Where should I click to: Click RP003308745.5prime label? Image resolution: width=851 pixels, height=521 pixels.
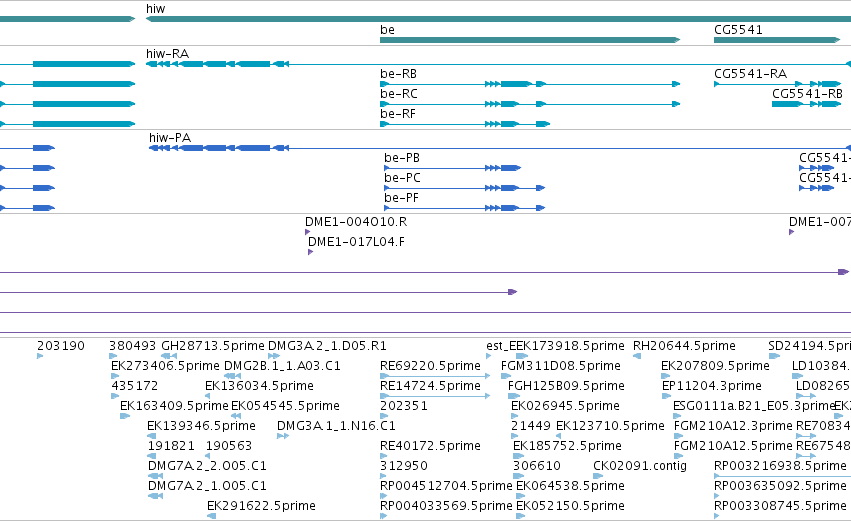(x=780, y=506)
